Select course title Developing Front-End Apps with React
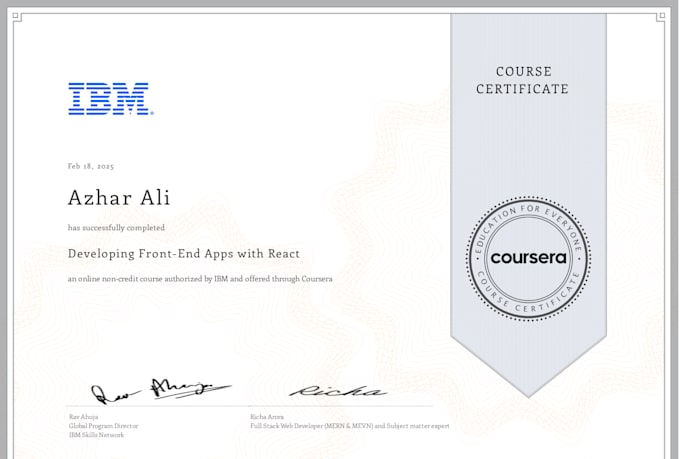This screenshot has width=680, height=459. (184, 254)
